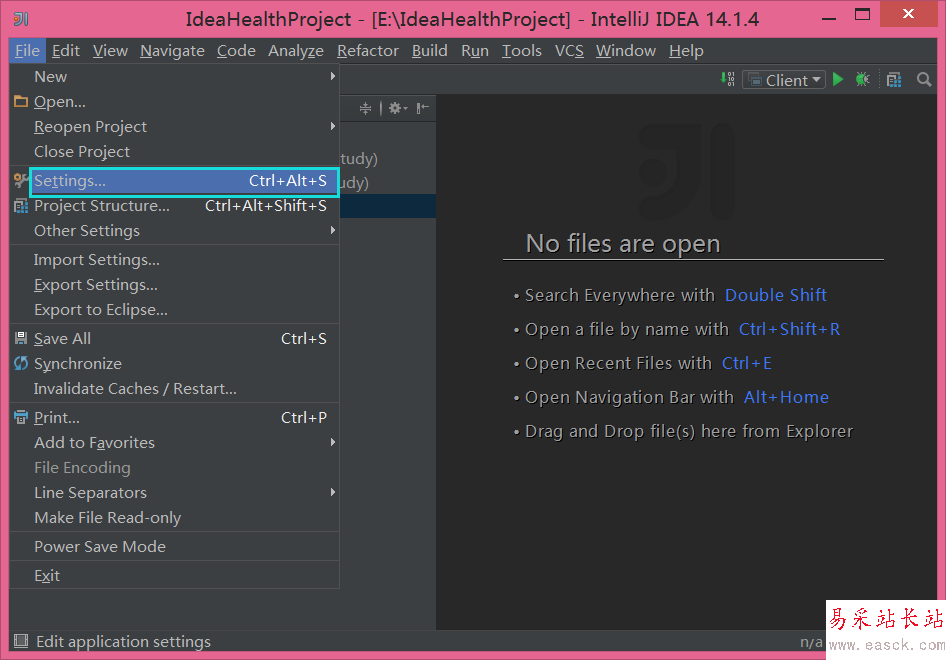Click the tool windows icon in the status bar
946x660 pixels.
pyautogui.click(x=21, y=641)
